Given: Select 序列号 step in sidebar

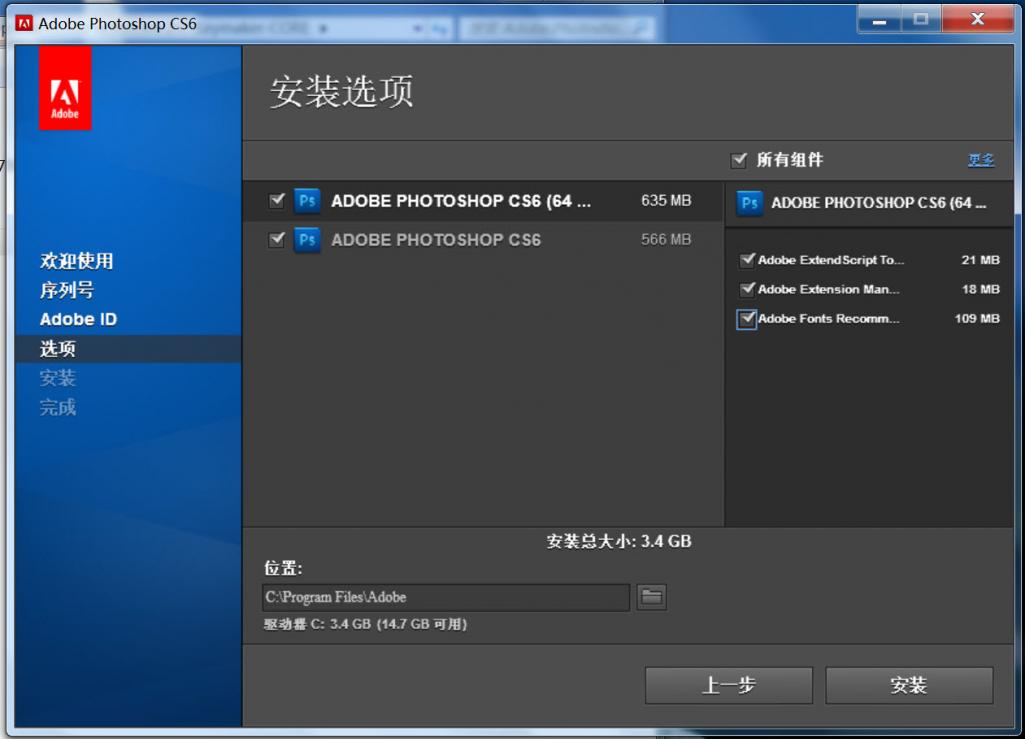Looking at the screenshot, I should point(67,290).
